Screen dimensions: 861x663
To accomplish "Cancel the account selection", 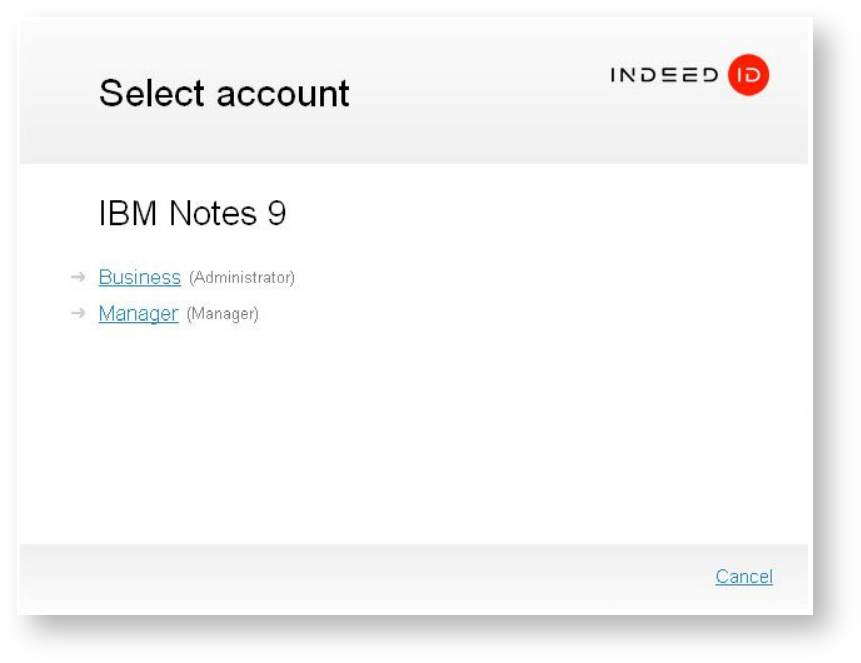I will pyautogui.click(x=743, y=577).
